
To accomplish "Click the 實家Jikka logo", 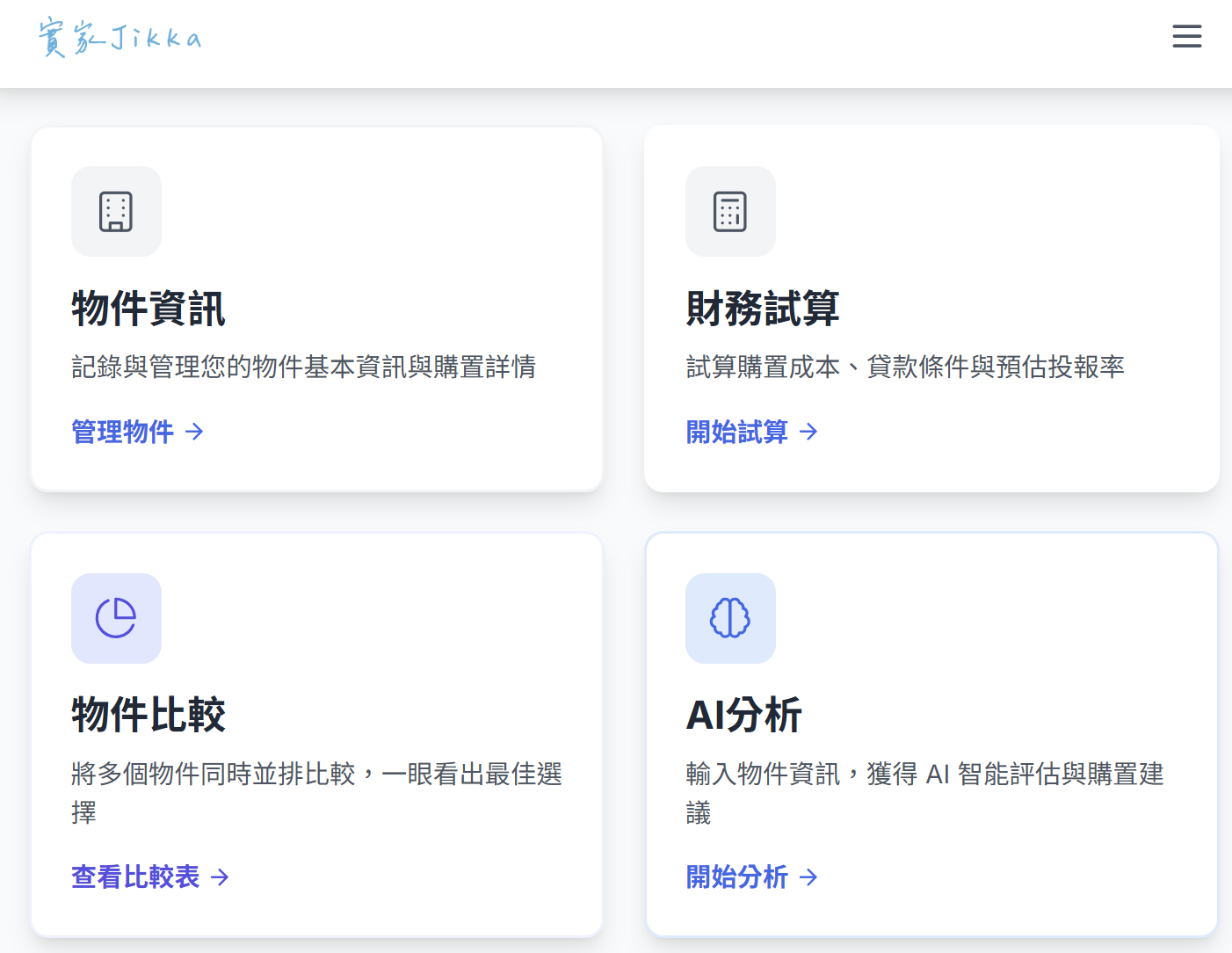I will tap(120, 37).
